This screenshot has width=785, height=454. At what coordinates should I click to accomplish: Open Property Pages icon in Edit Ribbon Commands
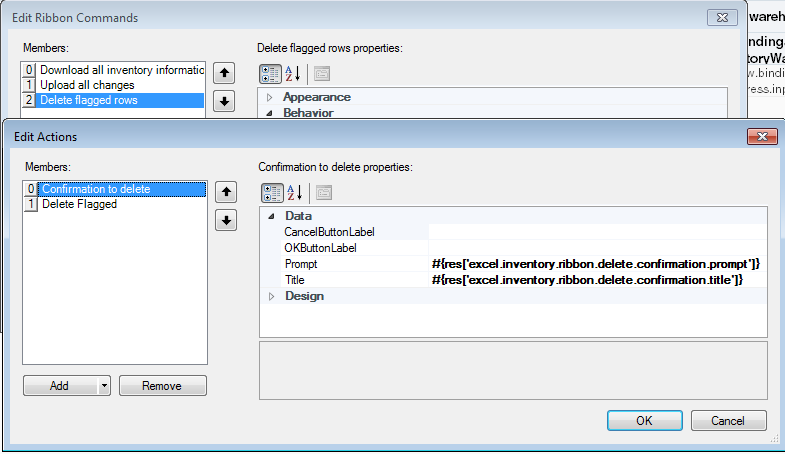coord(322,74)
